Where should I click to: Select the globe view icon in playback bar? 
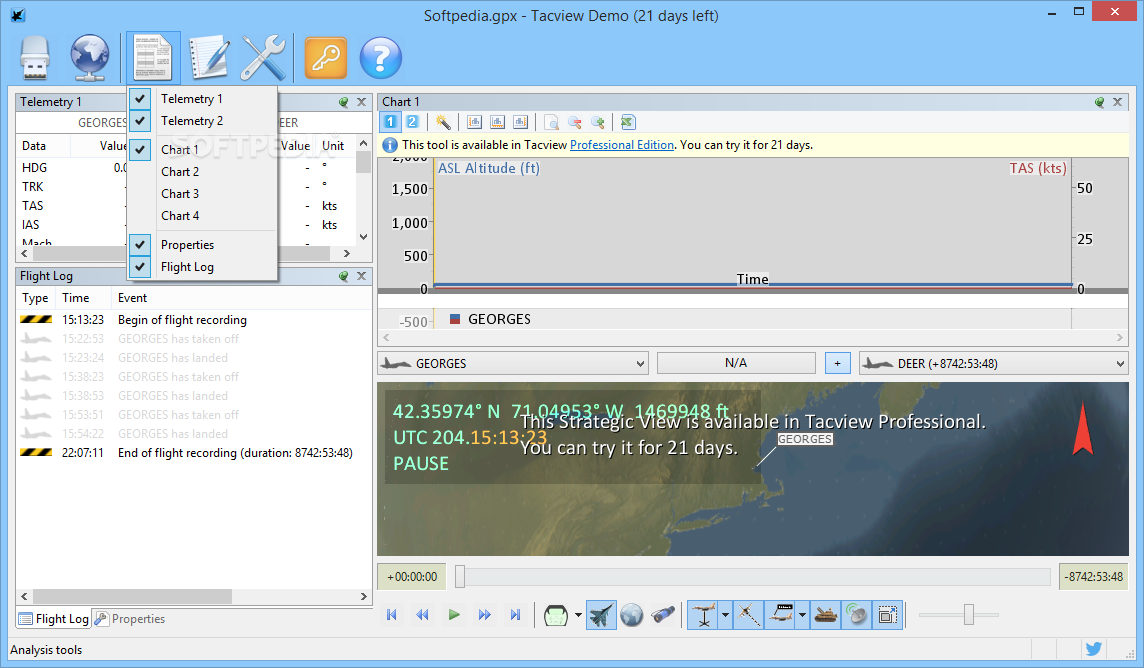point(632,615)
